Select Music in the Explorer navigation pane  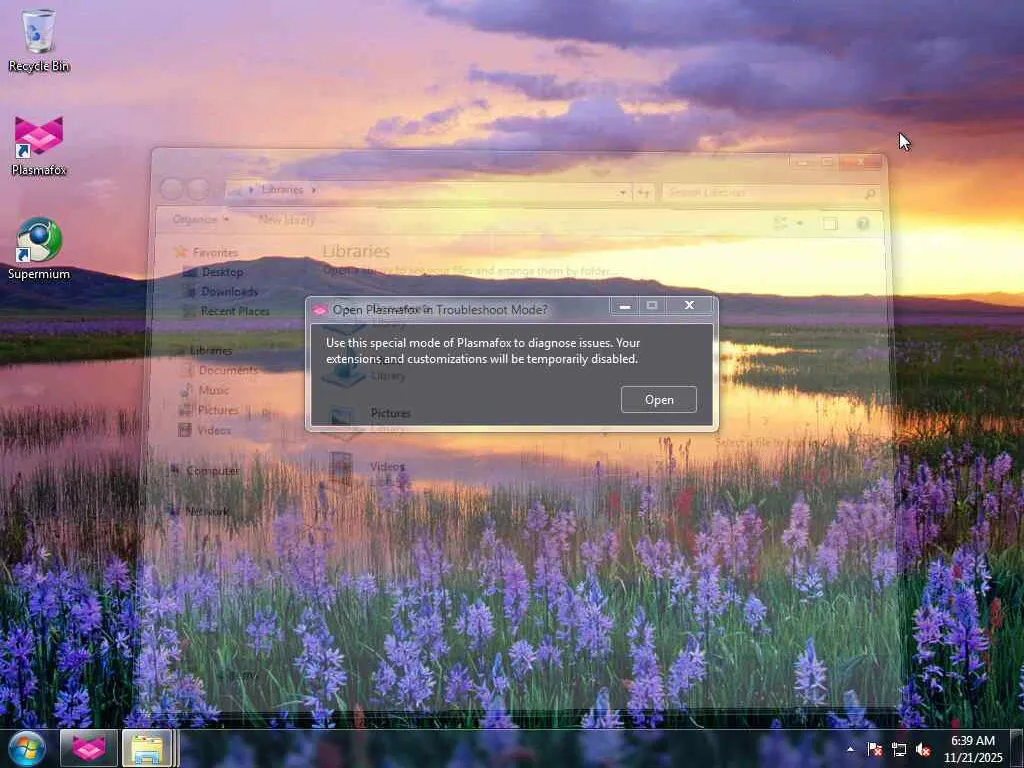(x=205, y=390)
